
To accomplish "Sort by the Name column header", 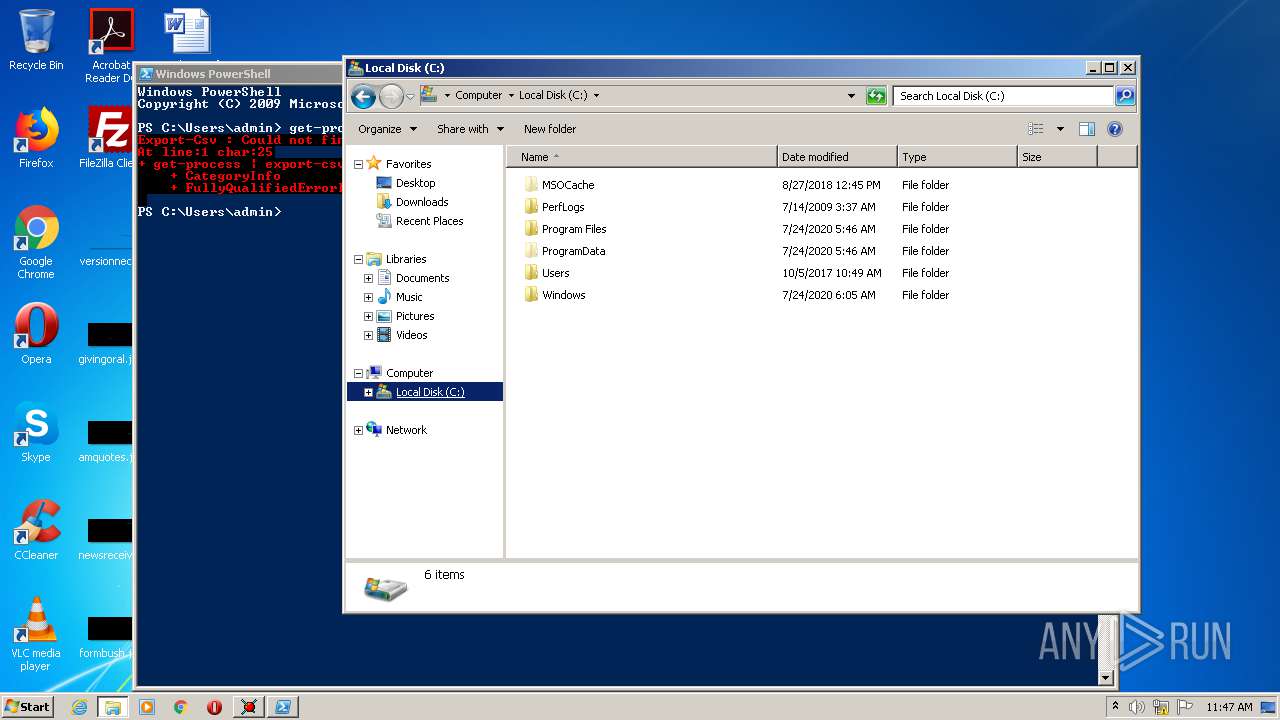I will tap(641, 157).
